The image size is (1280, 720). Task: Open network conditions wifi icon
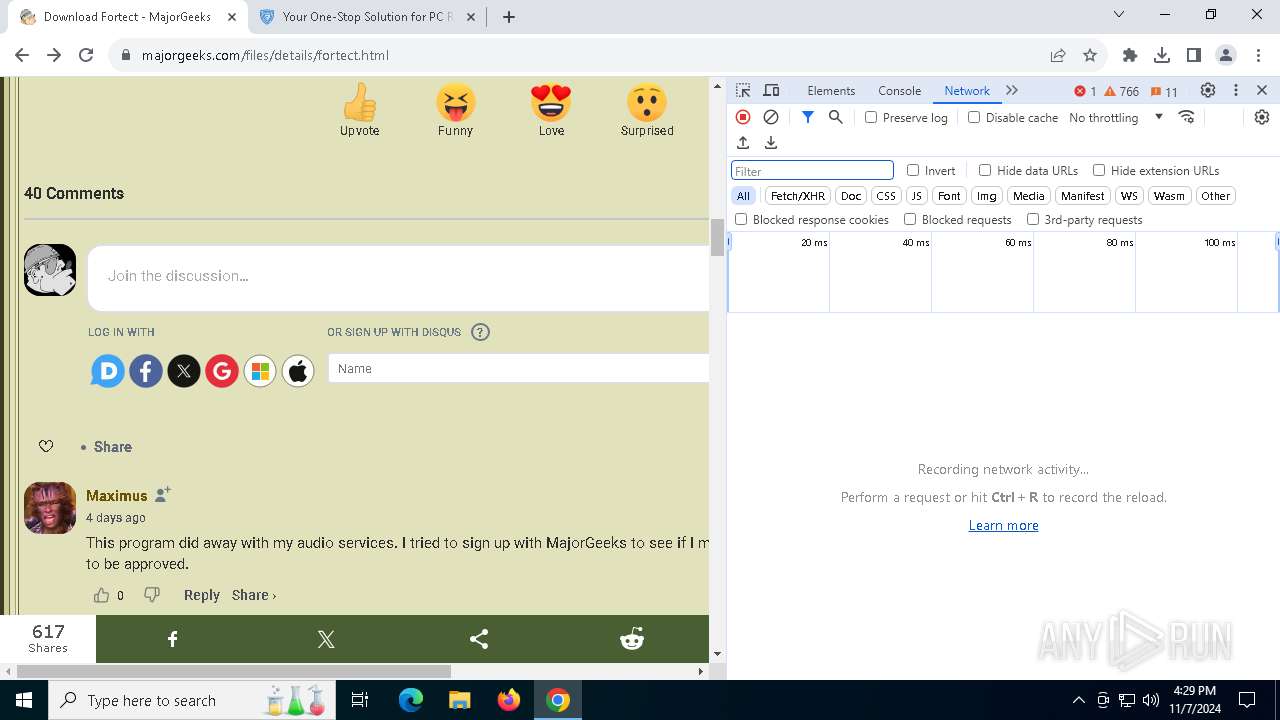click(x=1187, y=117)
